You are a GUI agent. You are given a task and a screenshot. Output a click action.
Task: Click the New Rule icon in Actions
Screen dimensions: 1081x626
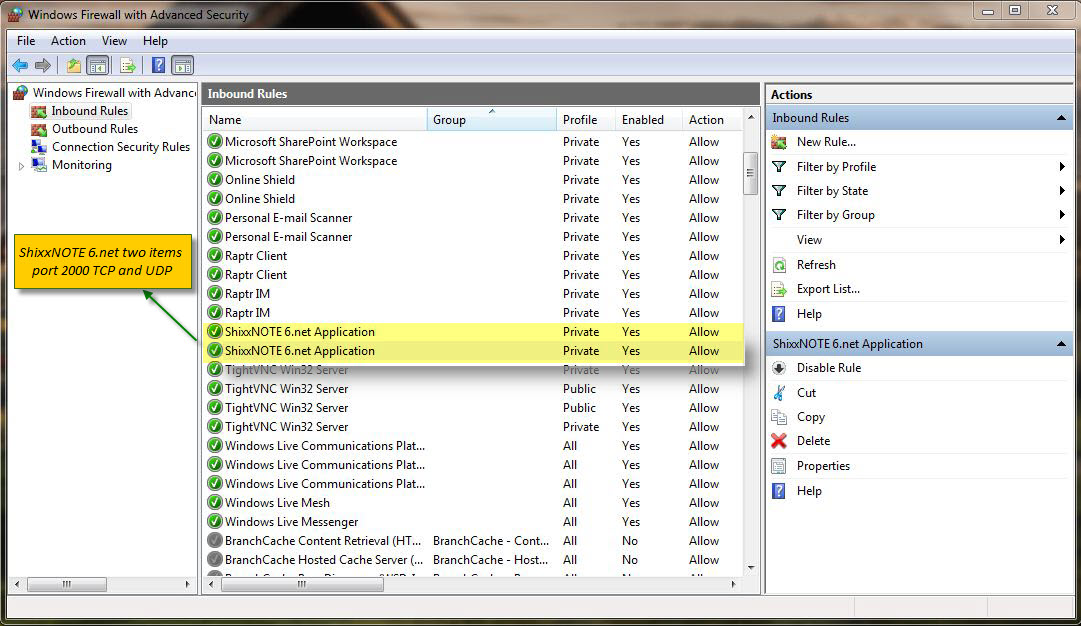pyautogui.click(x=779, y=142)
